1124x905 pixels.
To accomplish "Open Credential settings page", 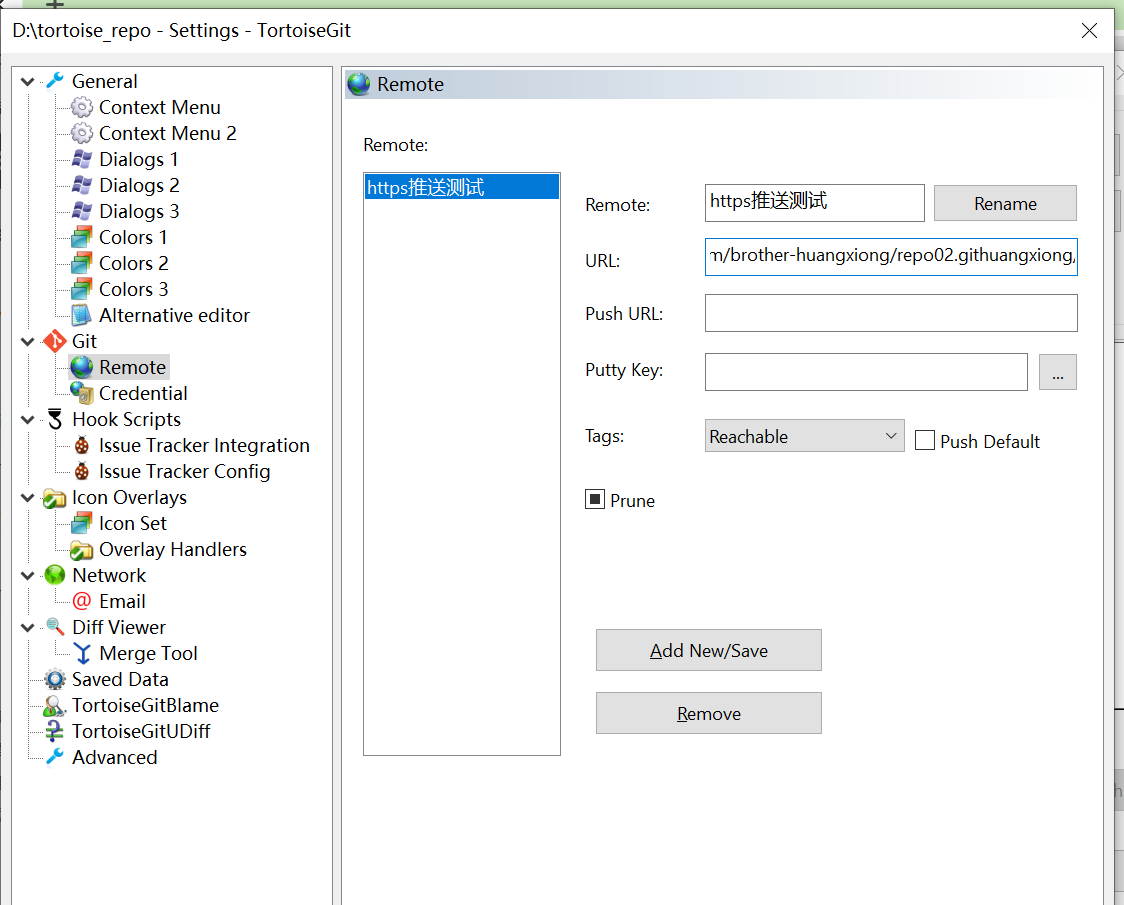I will tap(143, 394).
